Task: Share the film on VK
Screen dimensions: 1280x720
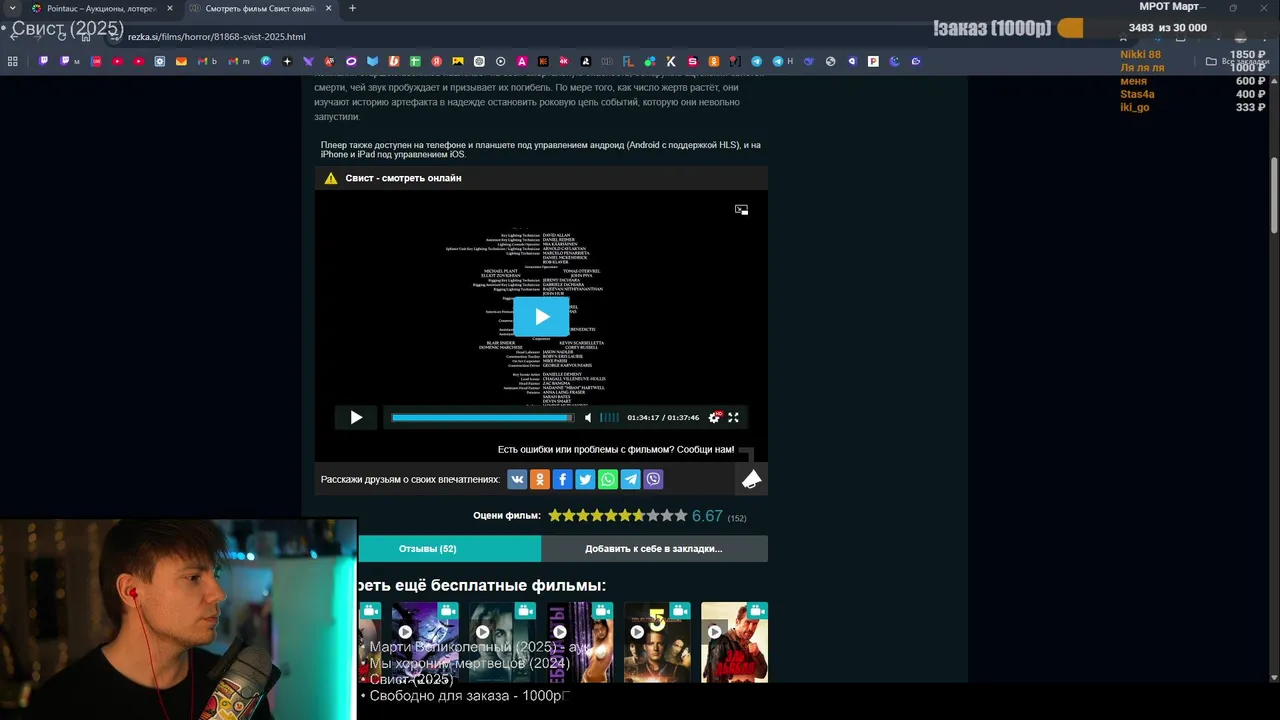Action: pos(517,479)
